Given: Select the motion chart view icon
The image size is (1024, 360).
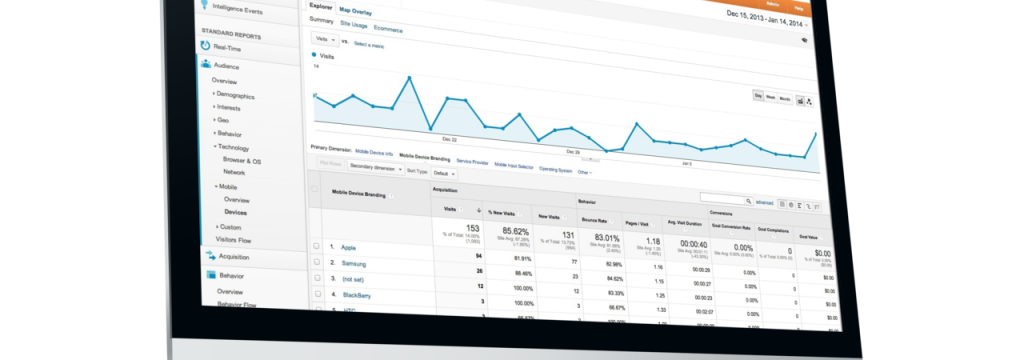Looking at the screenshot, I should tap(809, 101).
